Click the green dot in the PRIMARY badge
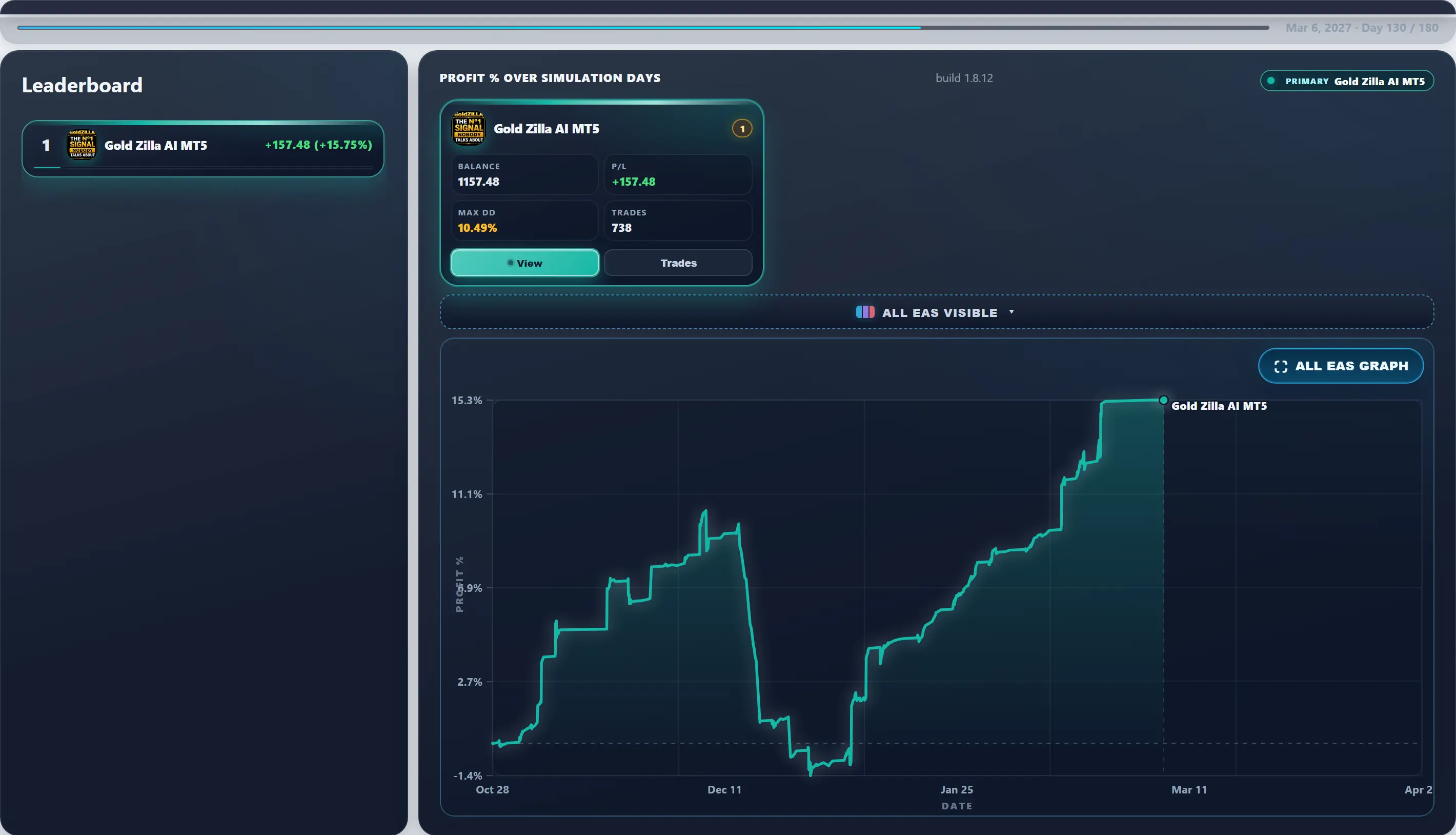Image resolution: width=1456 pixels, height=835 pixels. (1271, 81)
